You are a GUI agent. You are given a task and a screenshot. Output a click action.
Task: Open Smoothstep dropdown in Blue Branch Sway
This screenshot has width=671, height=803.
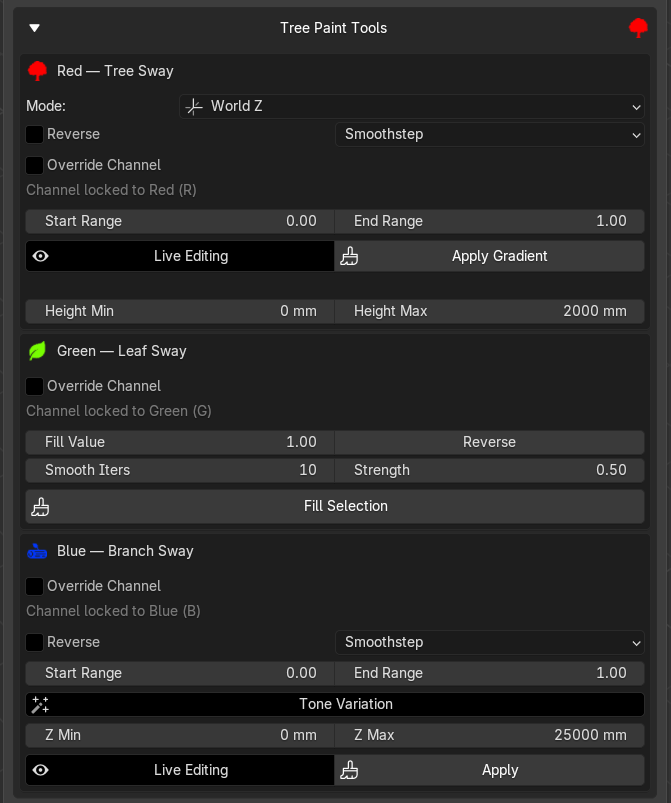coord(489,642)
